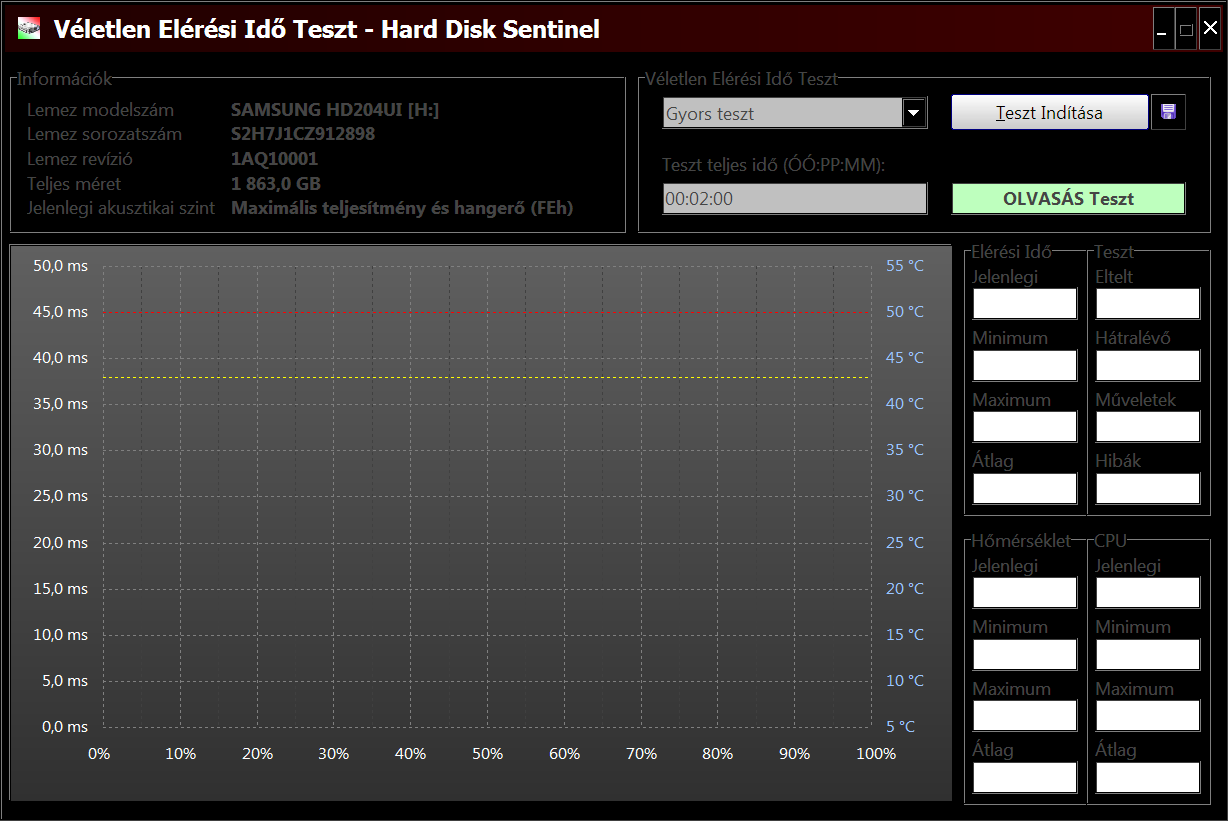Close the Véletlen Elérési Idő Teszt window

pyautogui.click(x=1210, y=29)
